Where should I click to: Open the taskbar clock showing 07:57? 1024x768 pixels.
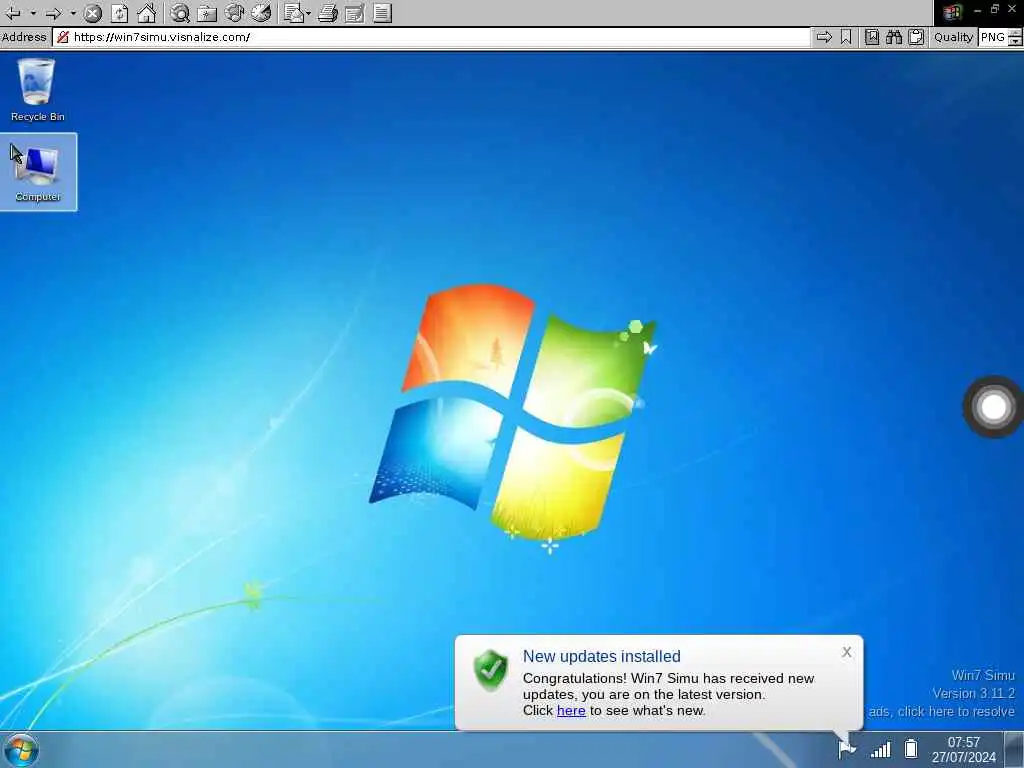tap(964, 750)
